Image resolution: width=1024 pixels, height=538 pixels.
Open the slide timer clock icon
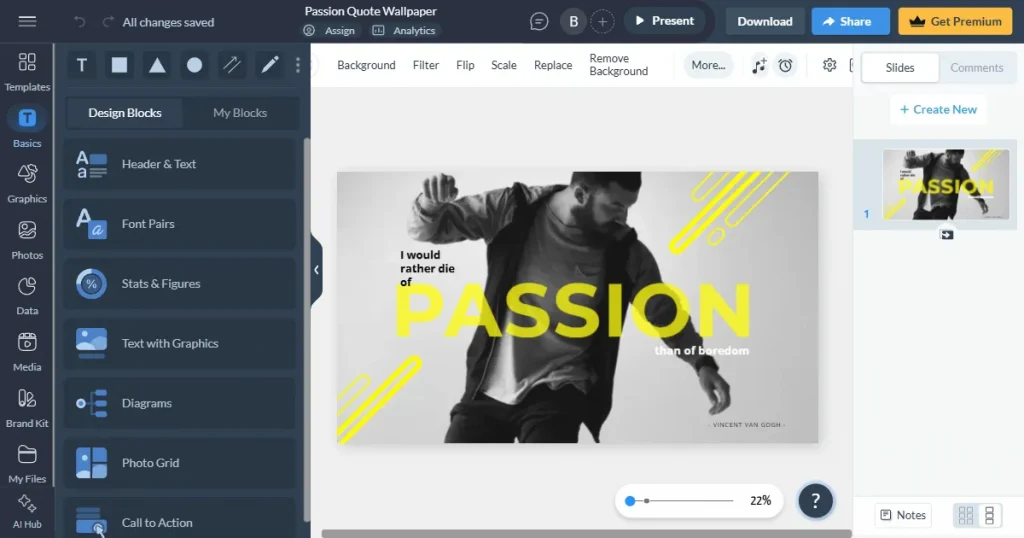coord(786,65)
